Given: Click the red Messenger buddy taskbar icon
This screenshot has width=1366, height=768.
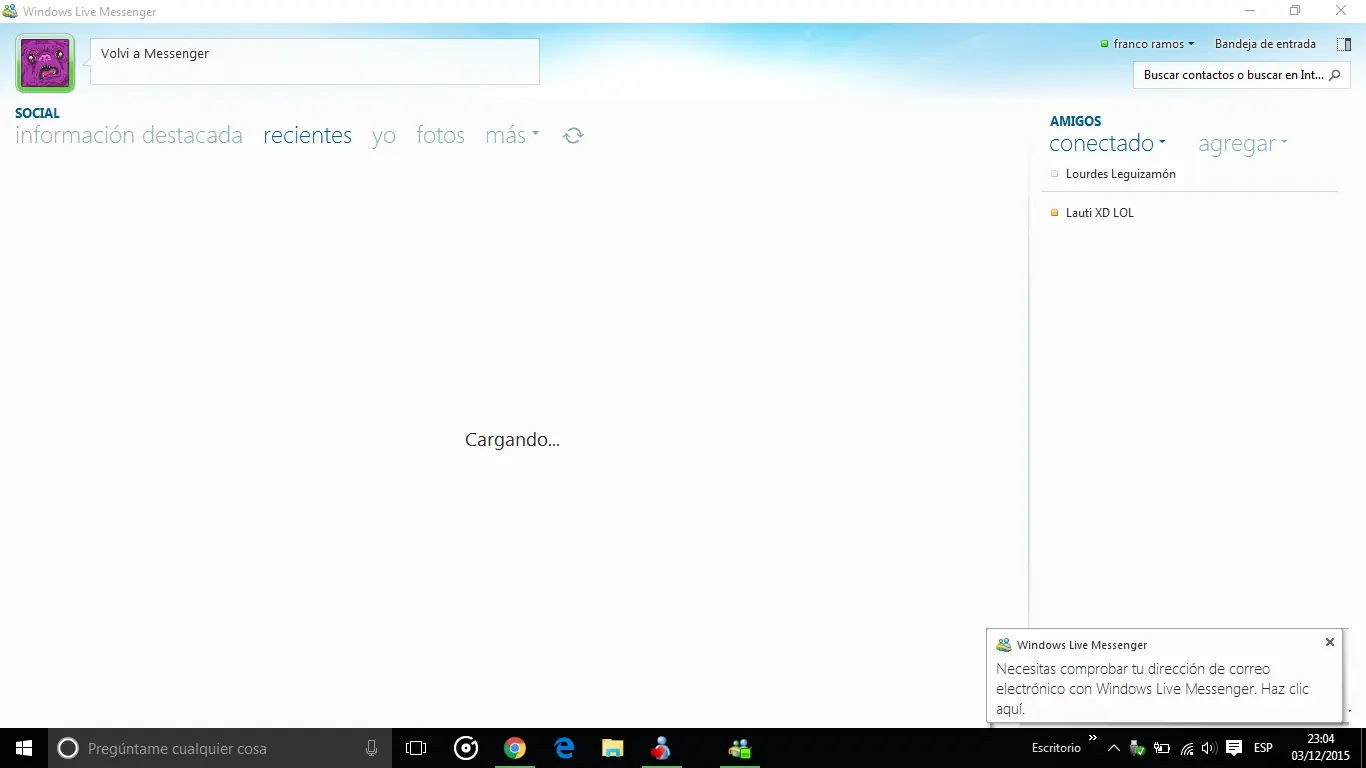Looking at the screenshot, I should pyautogui.click(x=661, y=748).
